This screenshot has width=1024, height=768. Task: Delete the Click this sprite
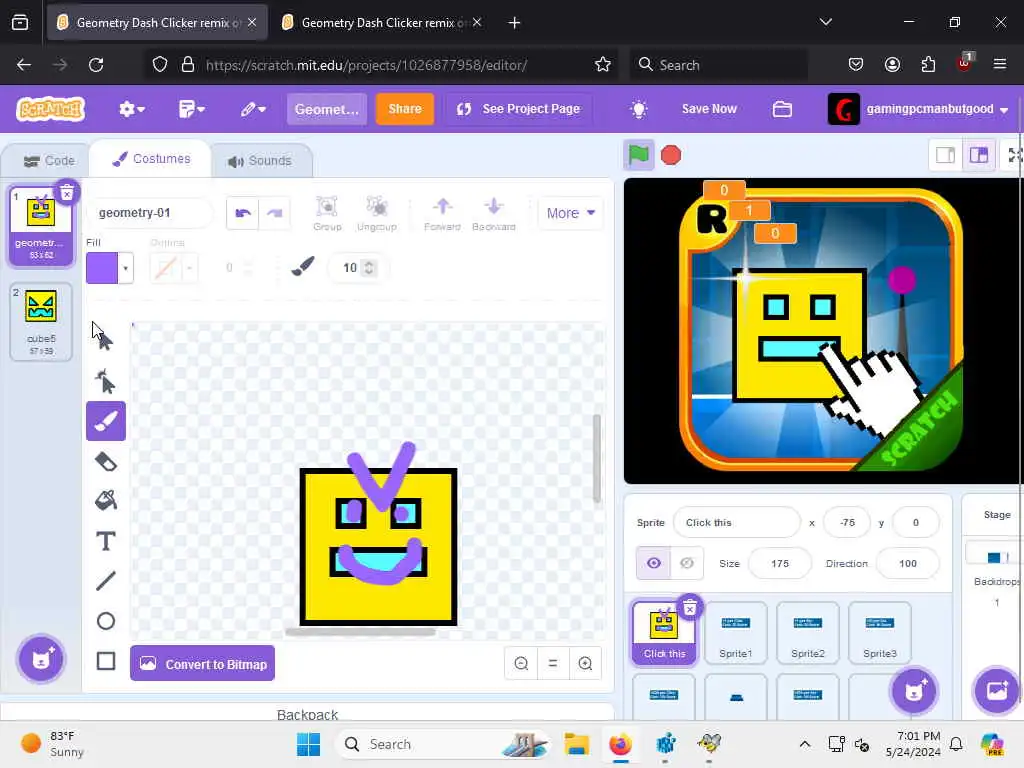(x=690, y=609)
